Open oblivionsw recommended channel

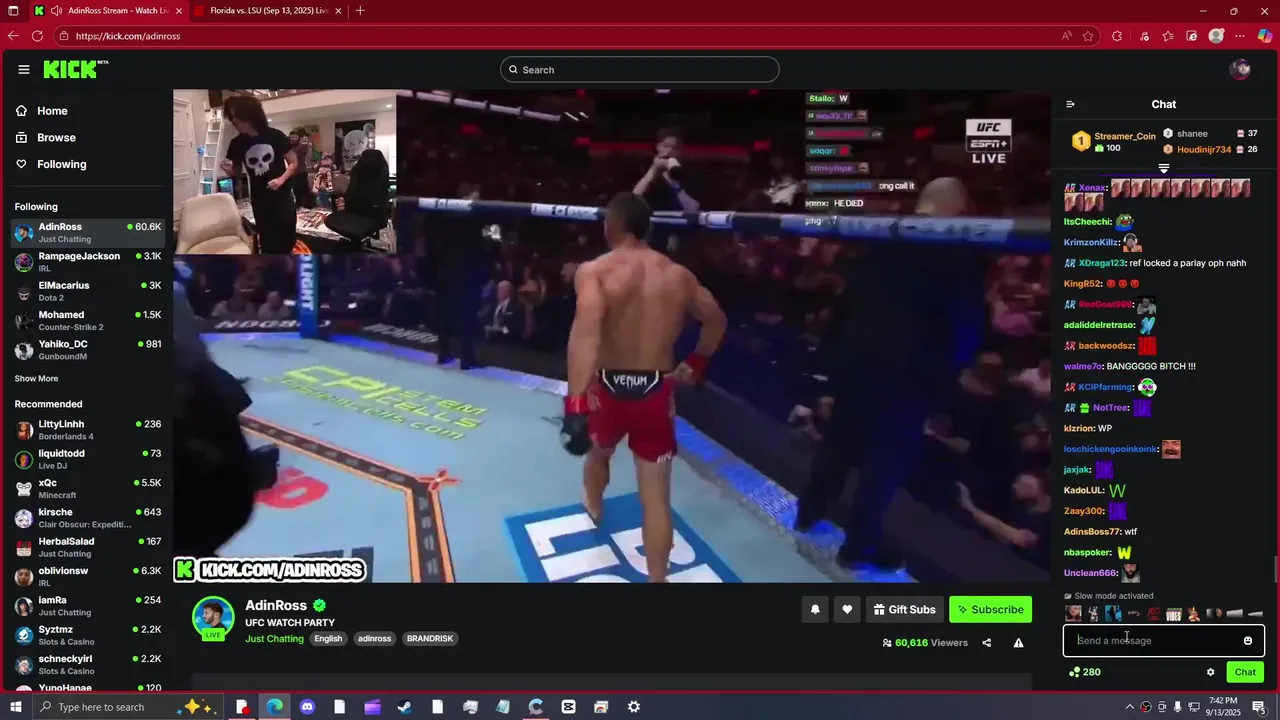click(88, 577)
